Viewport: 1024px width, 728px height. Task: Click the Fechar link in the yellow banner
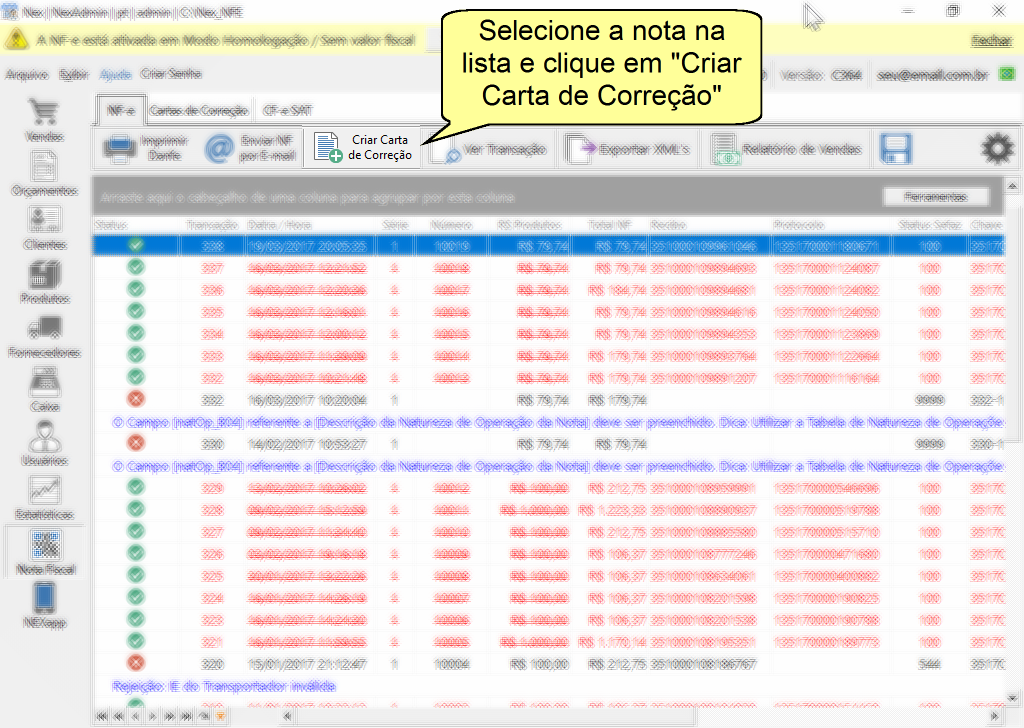991,40
